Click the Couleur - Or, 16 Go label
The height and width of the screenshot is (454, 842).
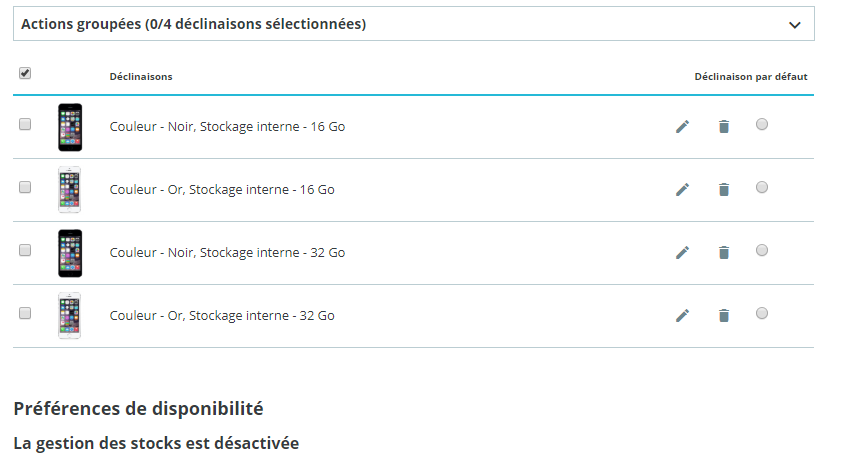click(222, 190)
